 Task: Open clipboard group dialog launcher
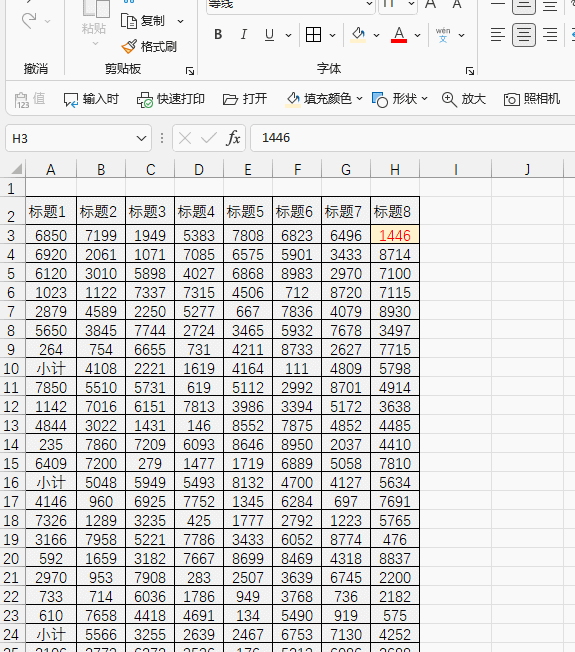(x=190, y=71)
